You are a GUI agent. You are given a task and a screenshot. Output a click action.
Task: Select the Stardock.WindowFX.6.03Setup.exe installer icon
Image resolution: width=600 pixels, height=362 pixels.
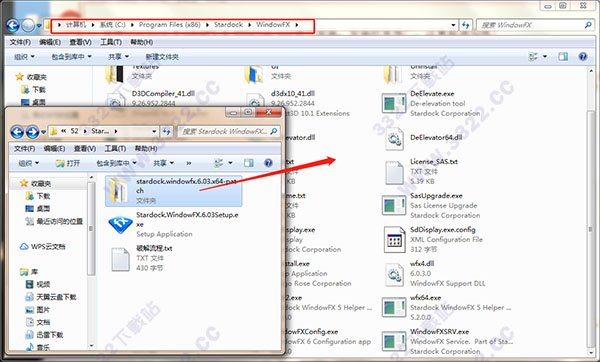[x=121, y=224]
